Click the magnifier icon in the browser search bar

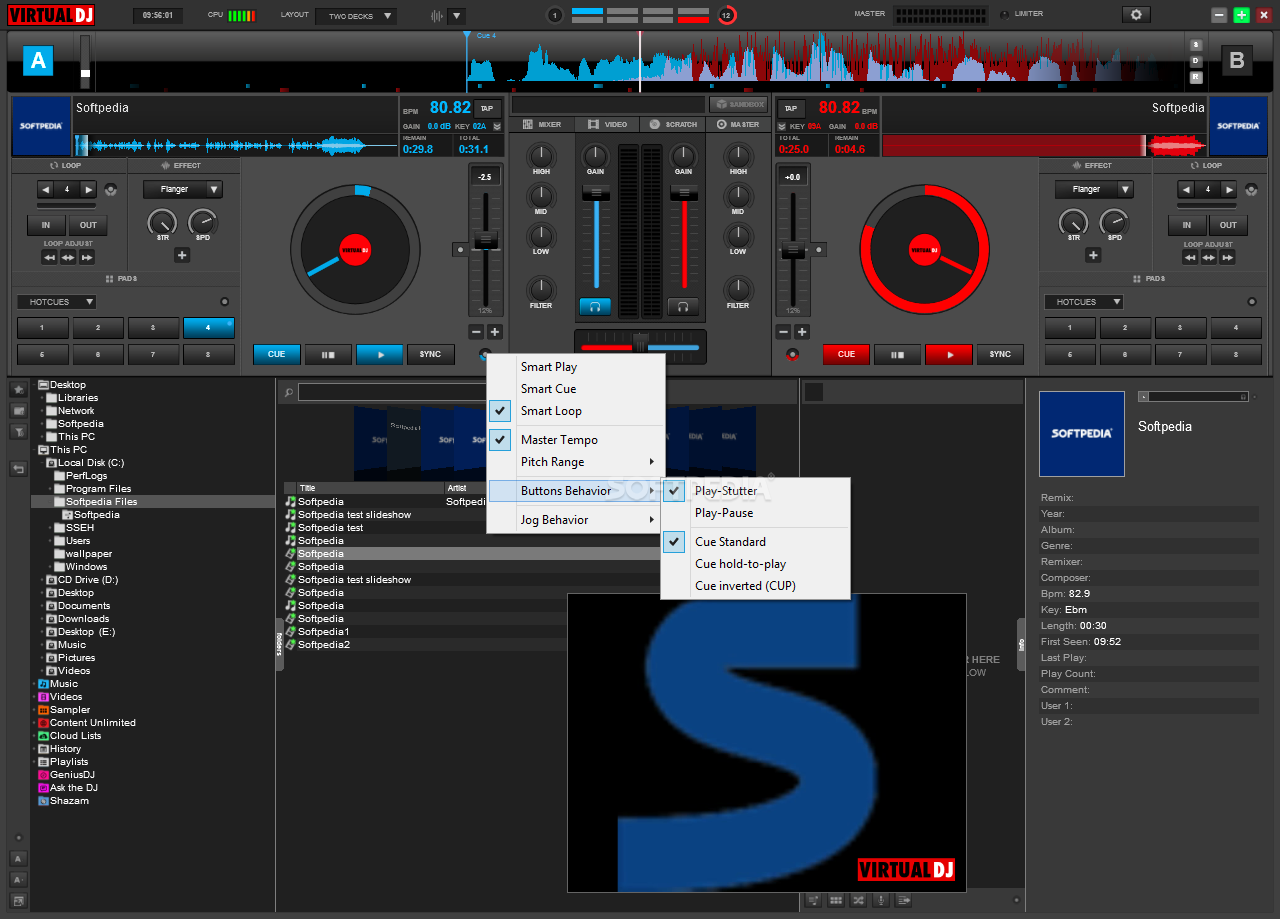pyautogui.click(x=288, y=393)
